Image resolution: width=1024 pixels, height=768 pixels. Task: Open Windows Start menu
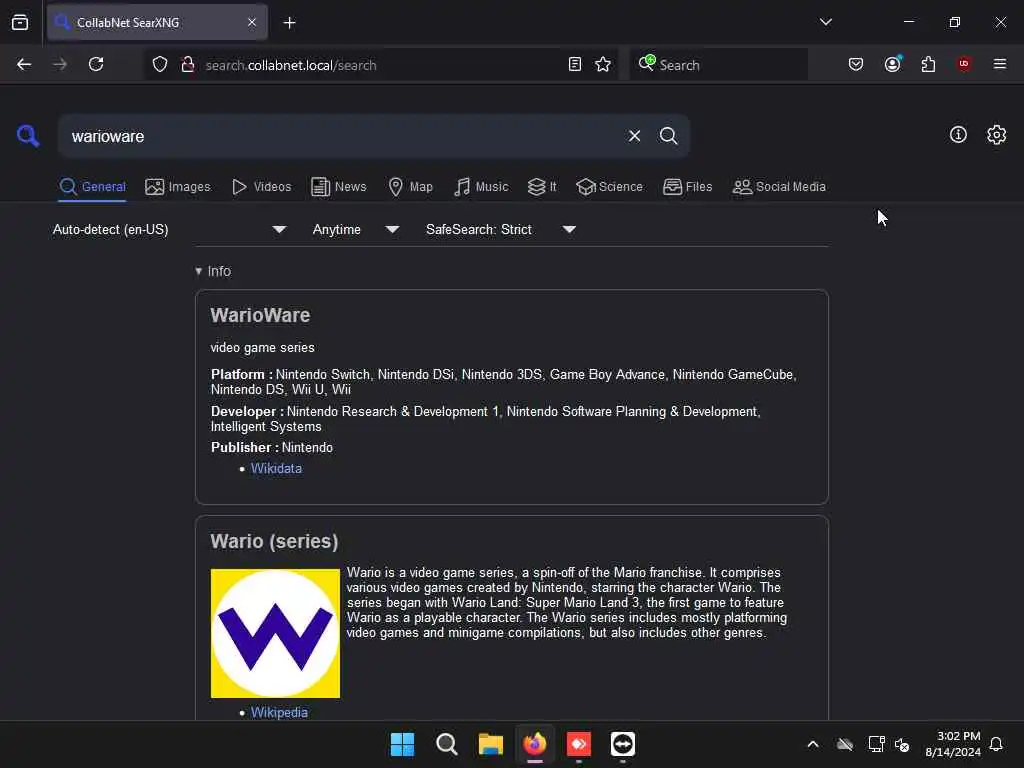[402, 744]
